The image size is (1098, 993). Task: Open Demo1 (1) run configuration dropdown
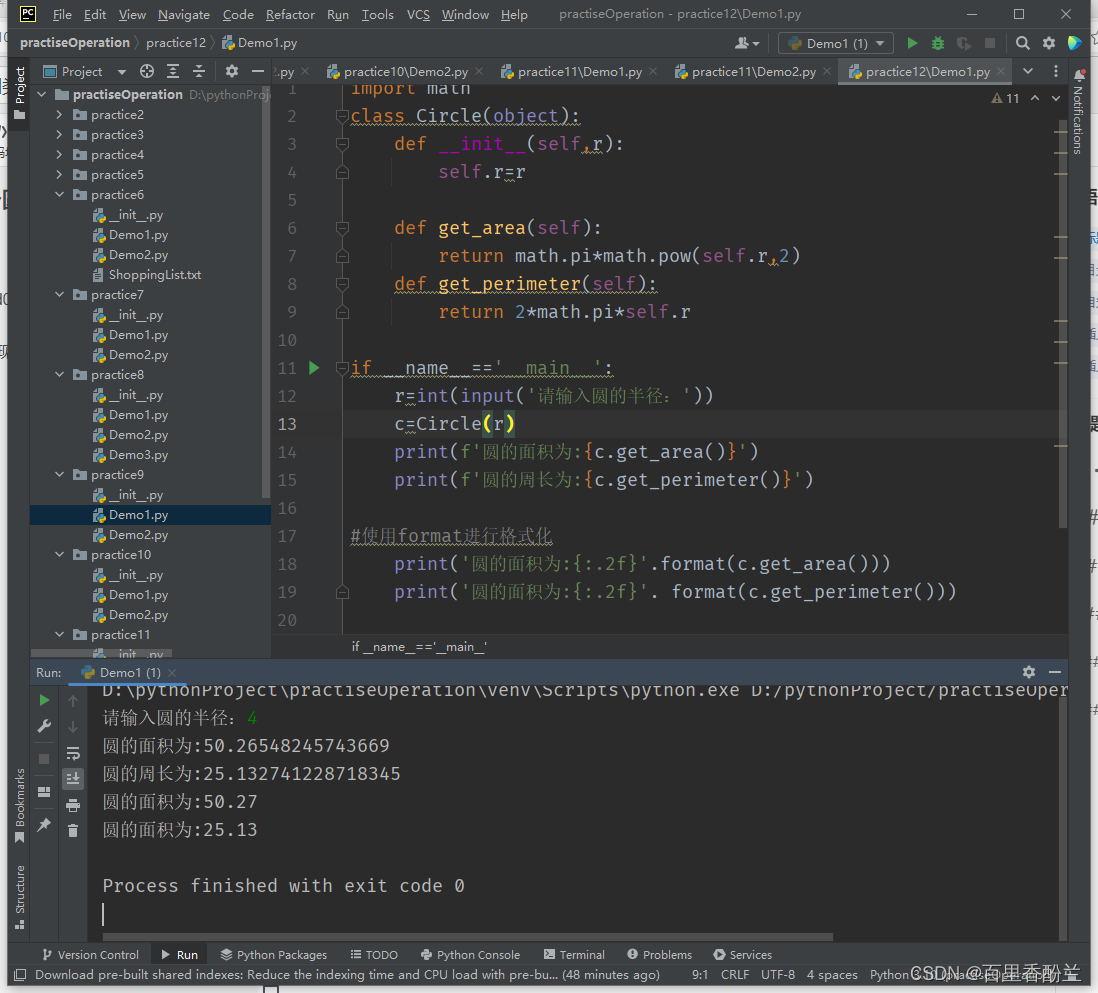pos(835,43)
